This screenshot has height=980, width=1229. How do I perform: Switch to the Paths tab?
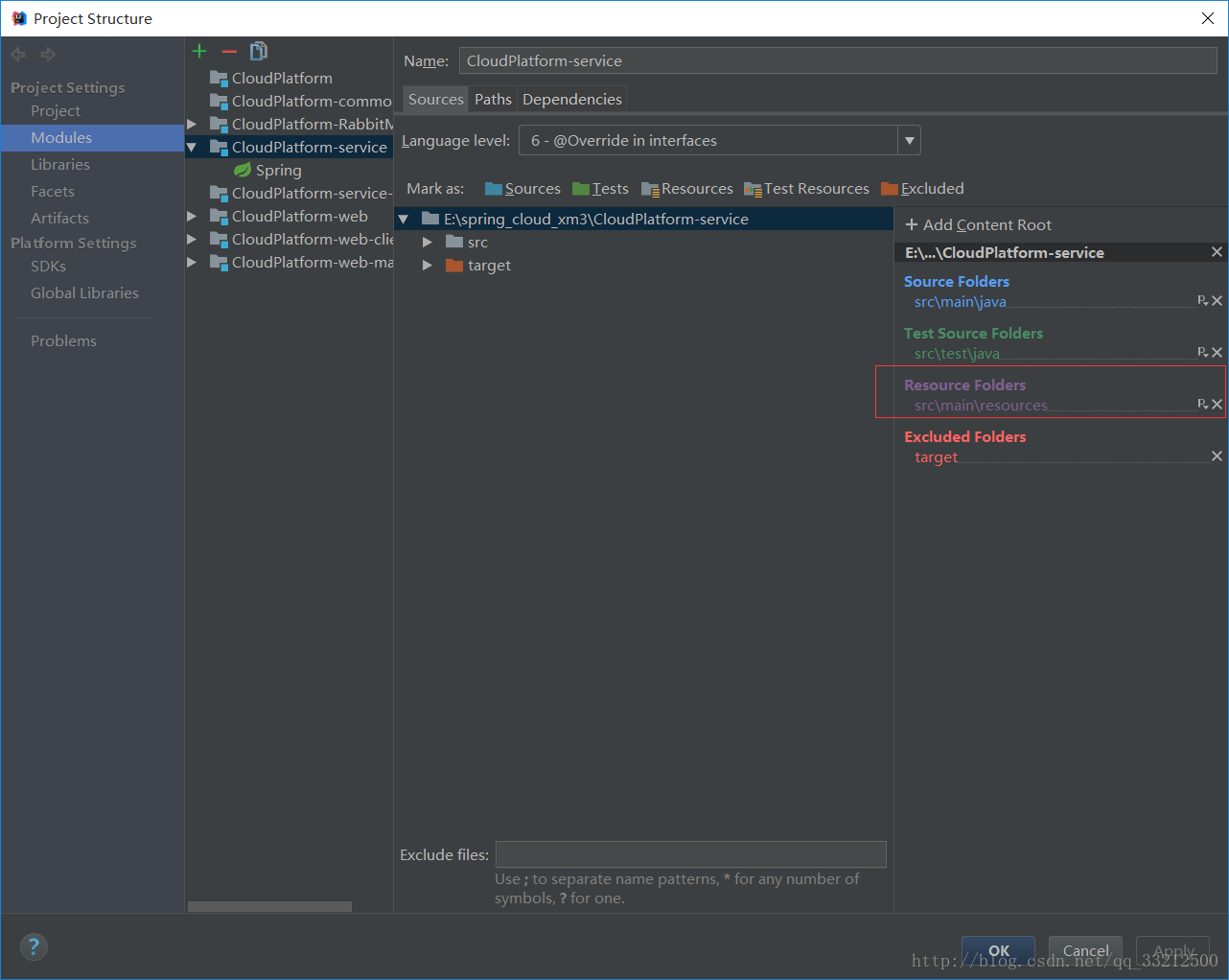493,100
